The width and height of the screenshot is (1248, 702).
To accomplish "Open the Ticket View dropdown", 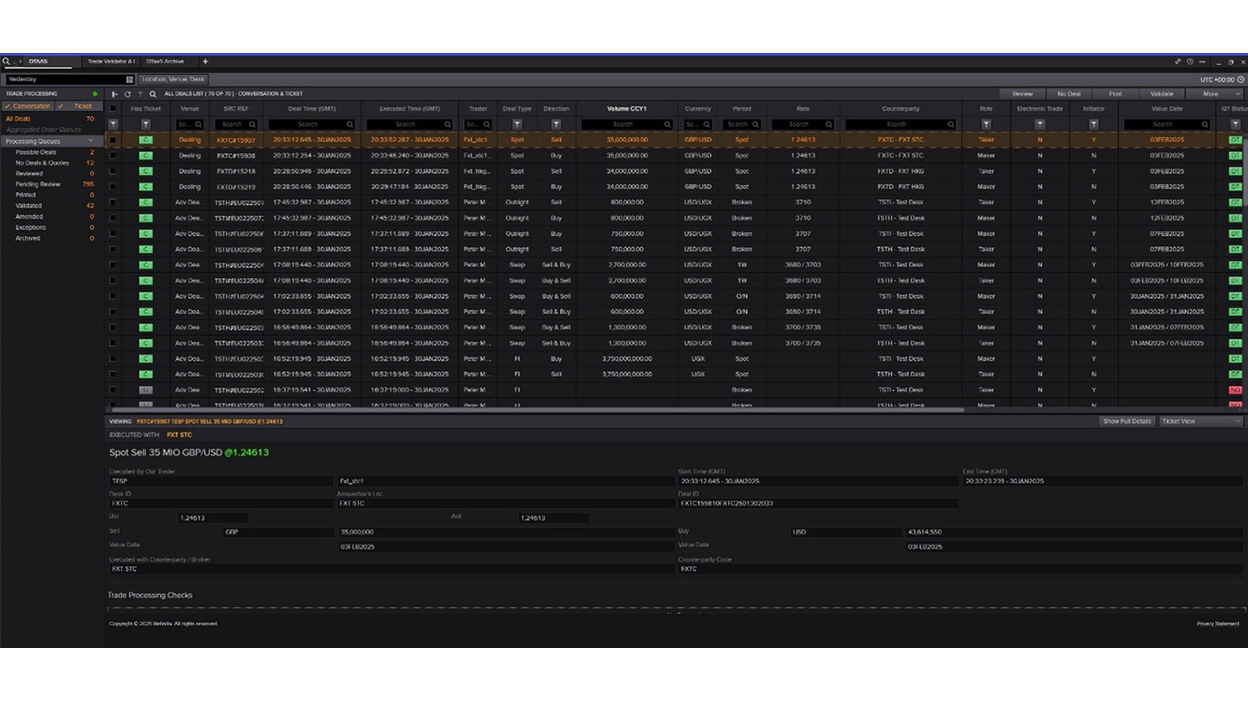I will (x=1201, y=421).
